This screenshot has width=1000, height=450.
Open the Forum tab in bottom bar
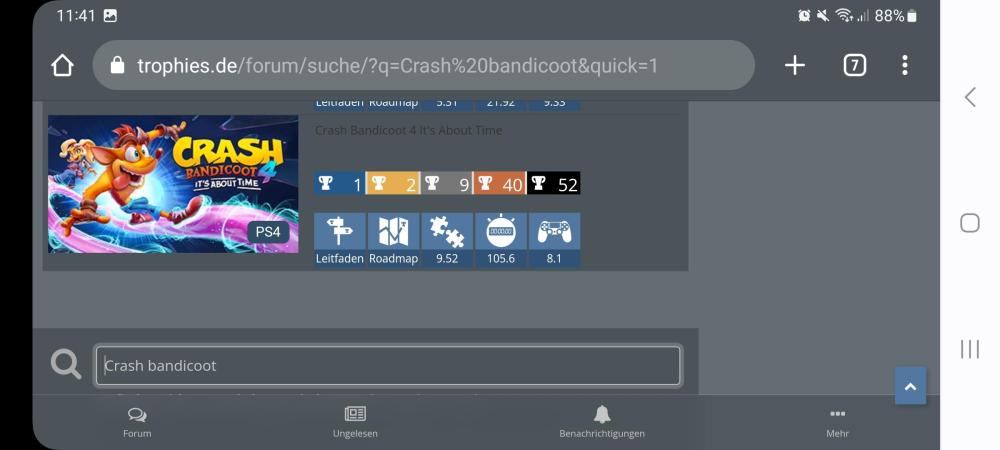pos(137,422)
